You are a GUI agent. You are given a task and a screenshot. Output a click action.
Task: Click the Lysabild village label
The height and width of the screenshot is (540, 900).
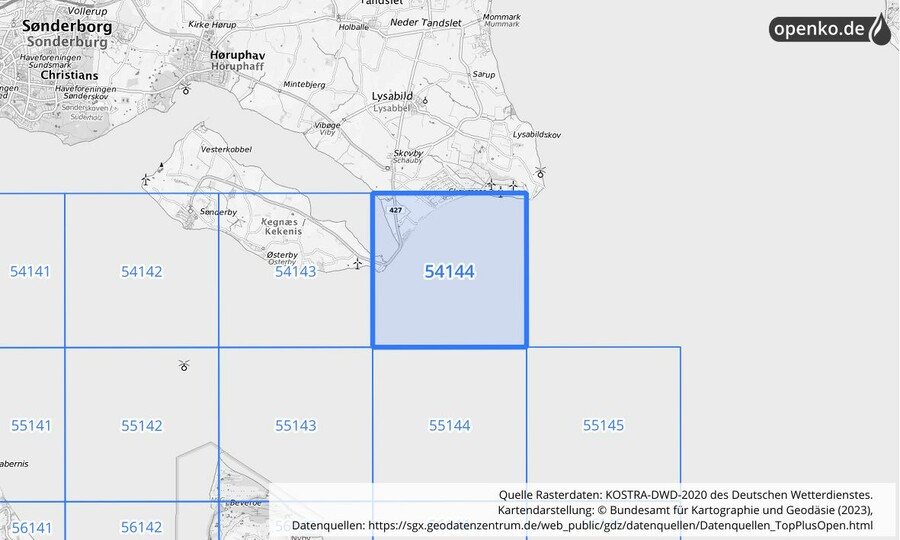coord(392,96)
